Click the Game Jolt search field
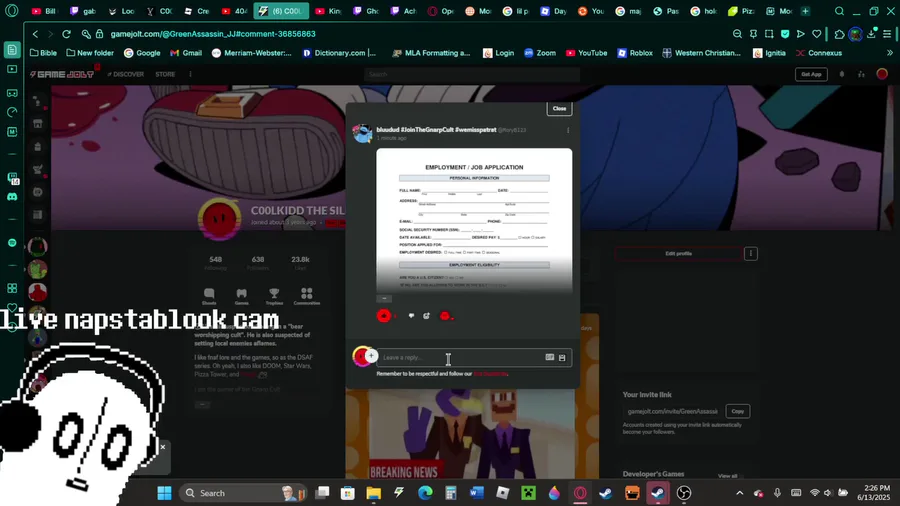Viewport: 900px width, 506px height. tap(472, 74)
